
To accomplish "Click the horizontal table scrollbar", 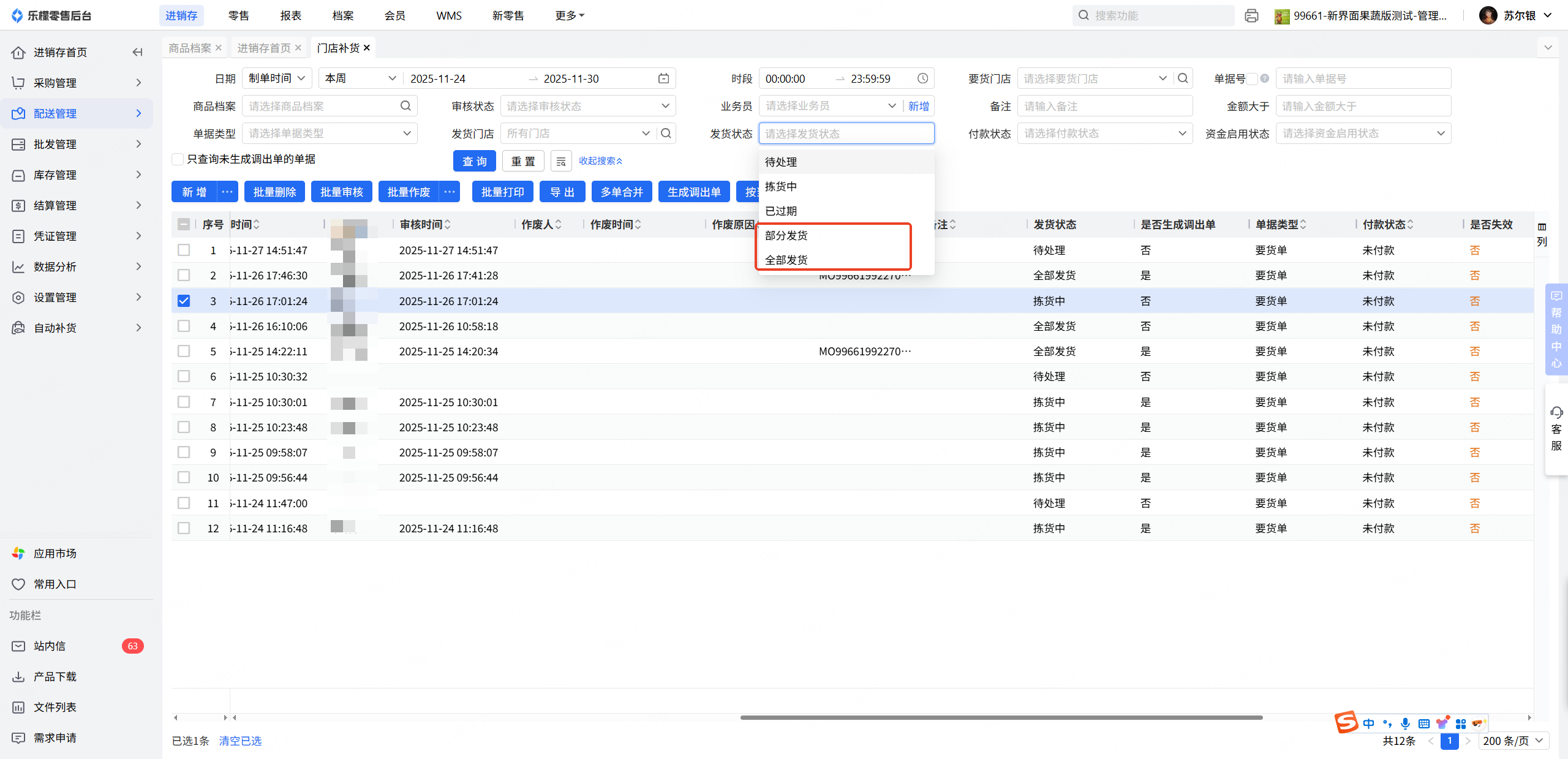I will [1001, 717].
